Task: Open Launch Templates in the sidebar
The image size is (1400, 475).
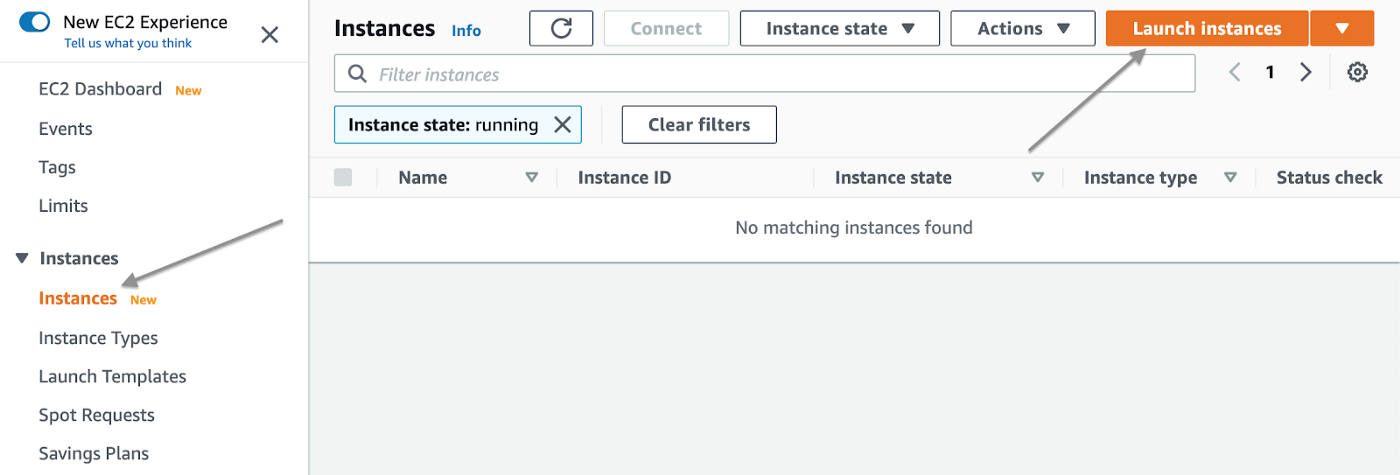Action: point(112,377)
